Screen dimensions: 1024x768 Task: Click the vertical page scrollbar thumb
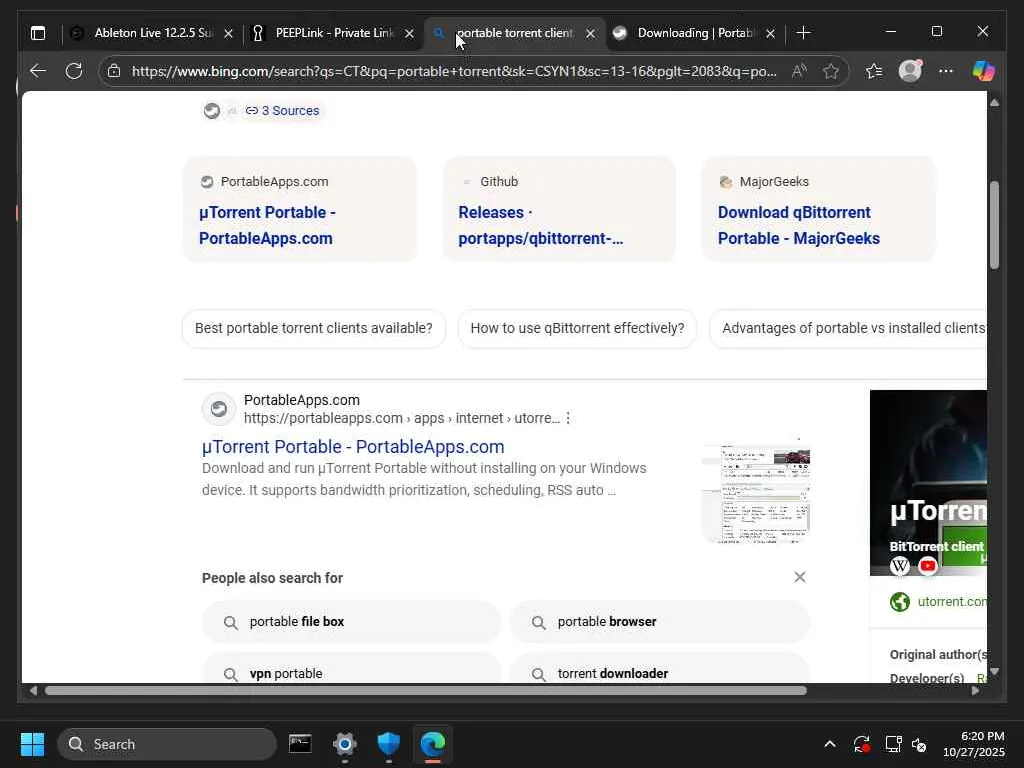tap(994, 225)
